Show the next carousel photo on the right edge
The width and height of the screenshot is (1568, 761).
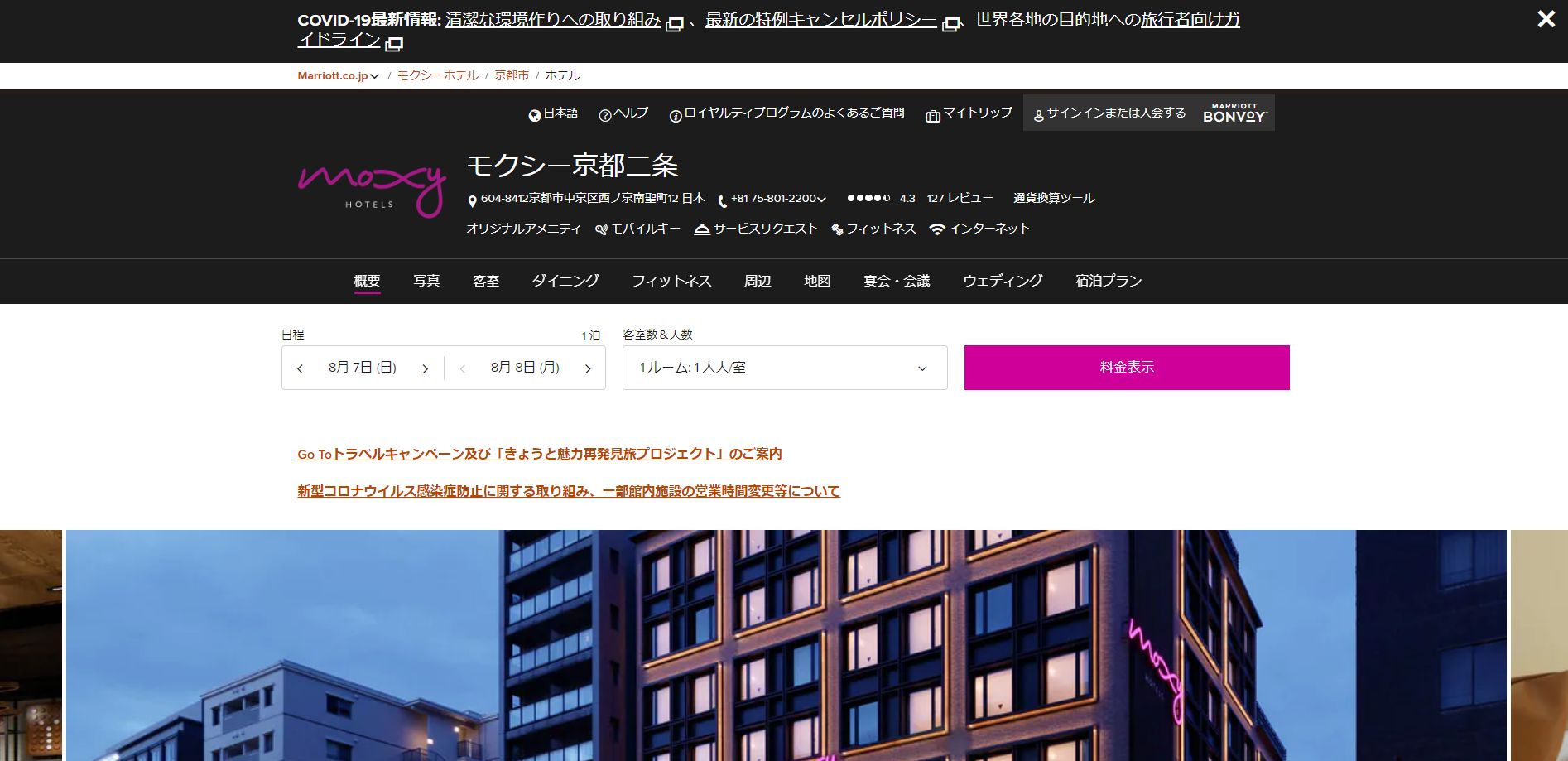1539,645
